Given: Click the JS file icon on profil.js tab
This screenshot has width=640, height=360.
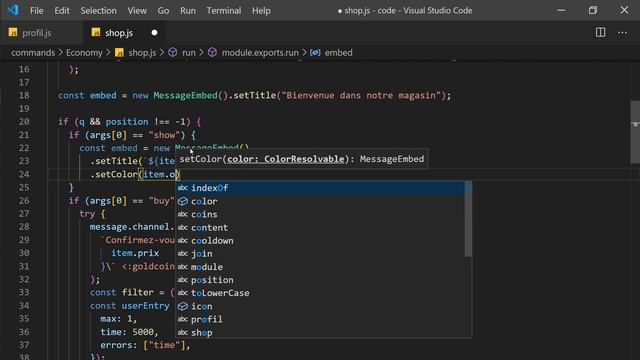Looking at the screenshot, I should [13, 32].
